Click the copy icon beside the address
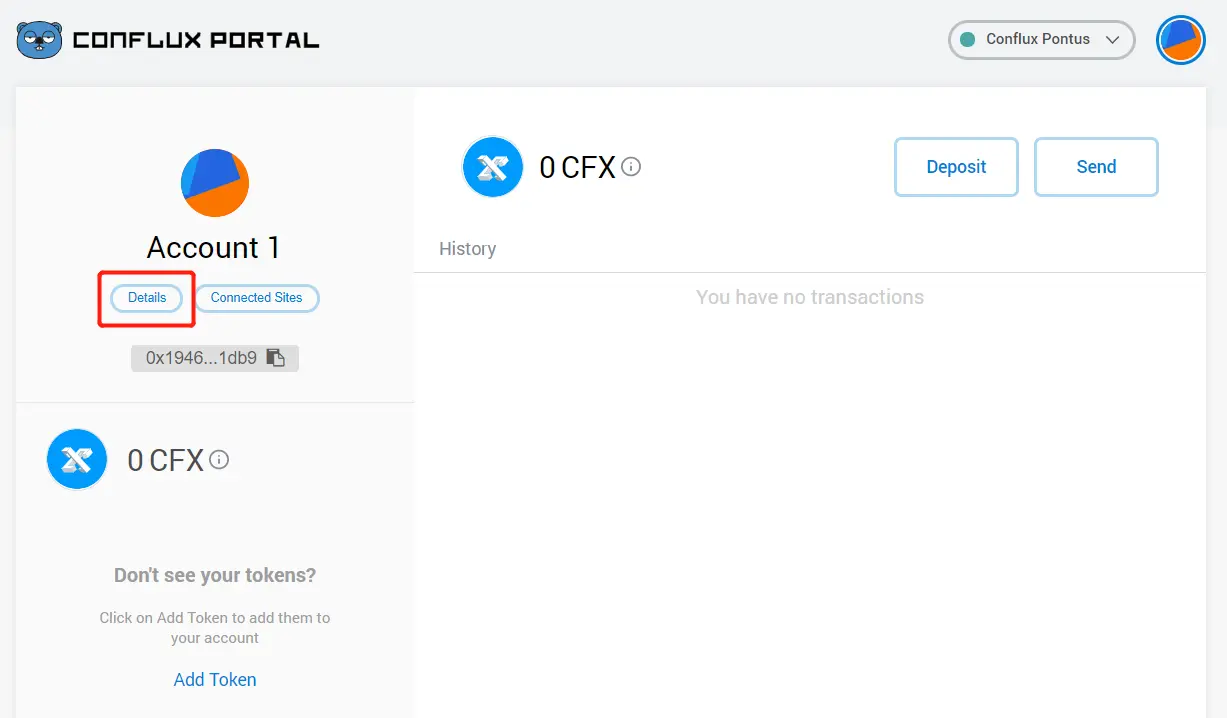This screenshot has height=718, width=1227. tap(276, 358)
